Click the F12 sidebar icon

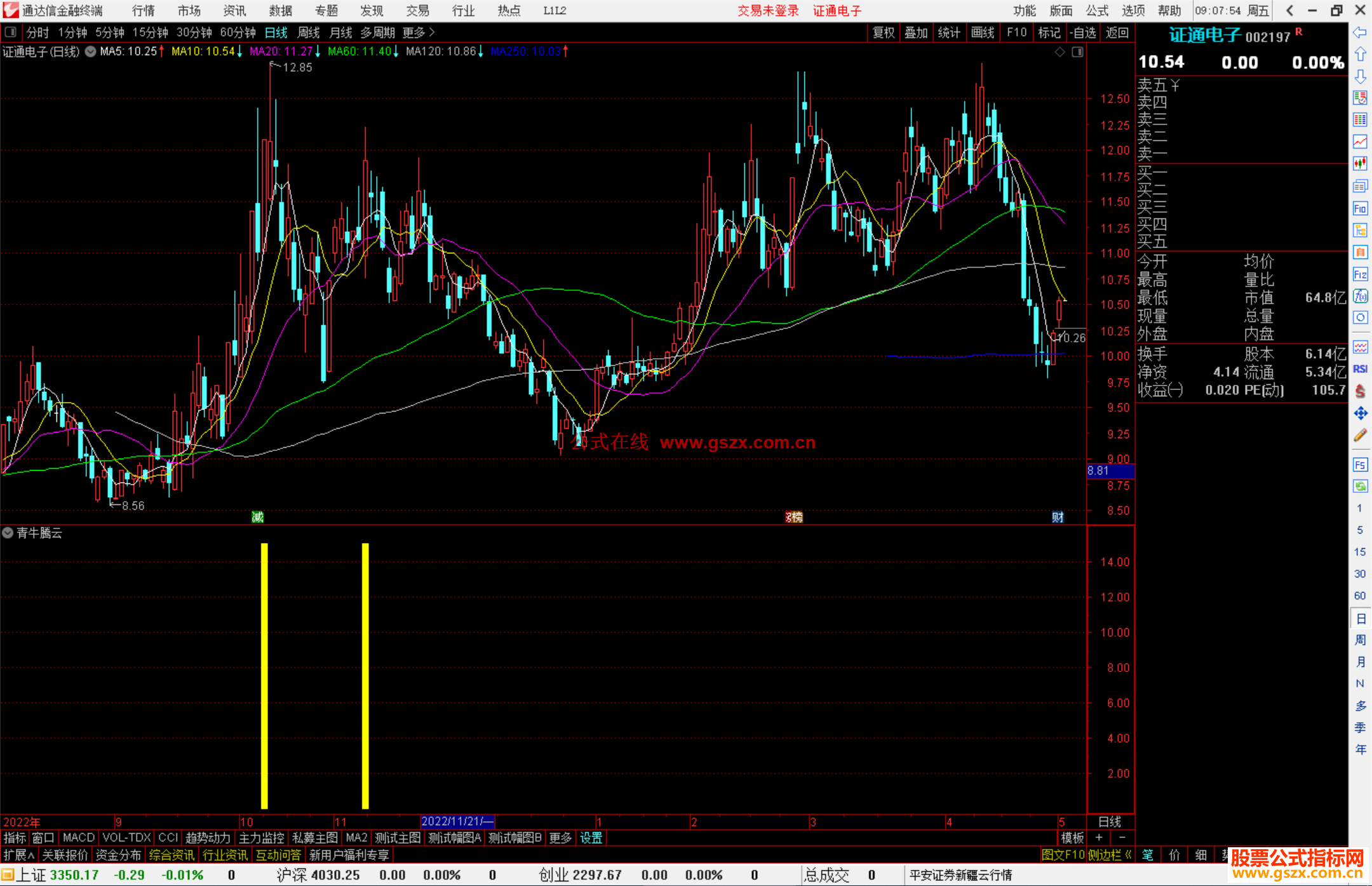point(1360,274)
